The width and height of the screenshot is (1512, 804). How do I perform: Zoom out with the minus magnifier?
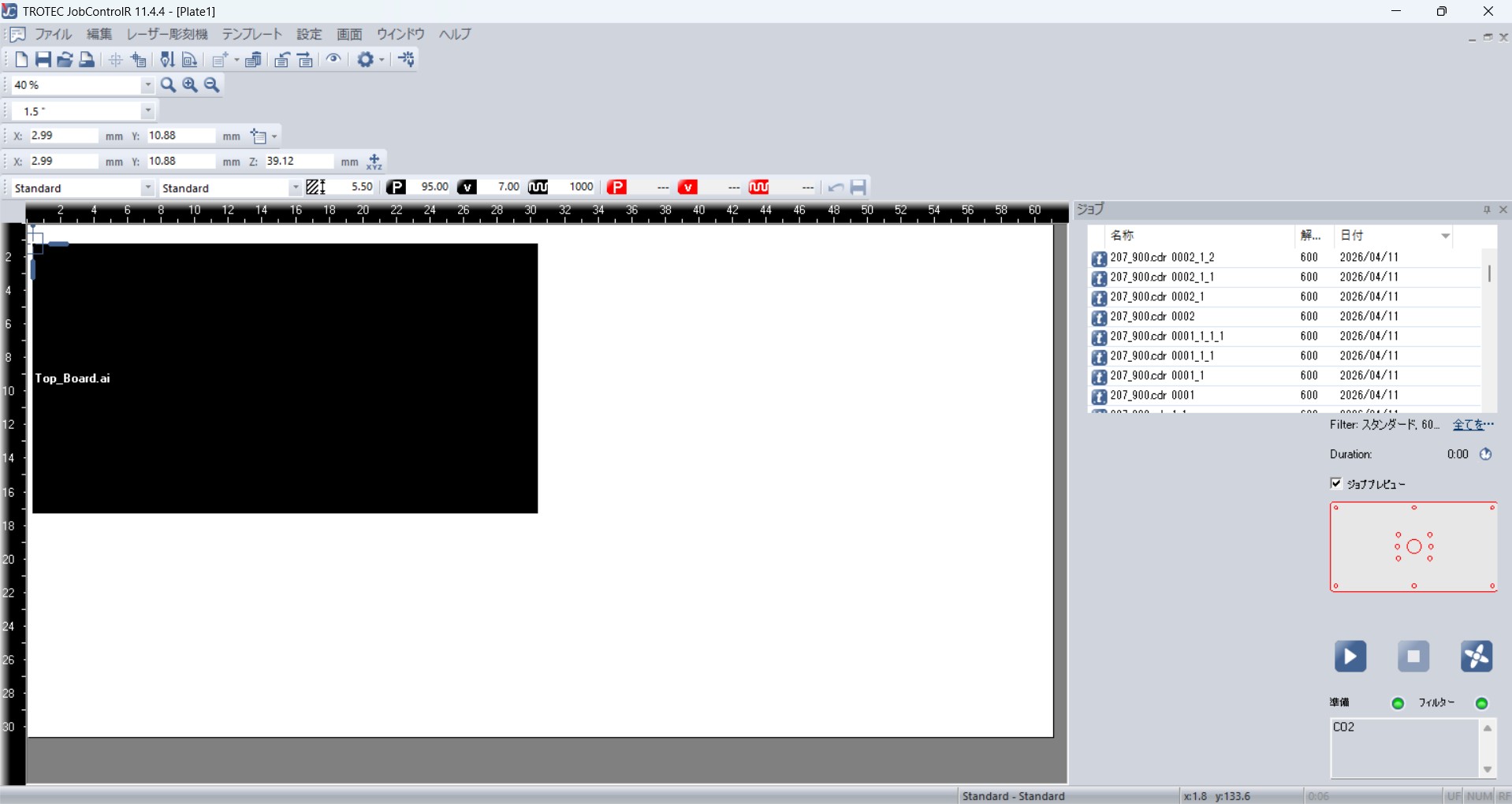pyautogui.click(x=212, y=85)
